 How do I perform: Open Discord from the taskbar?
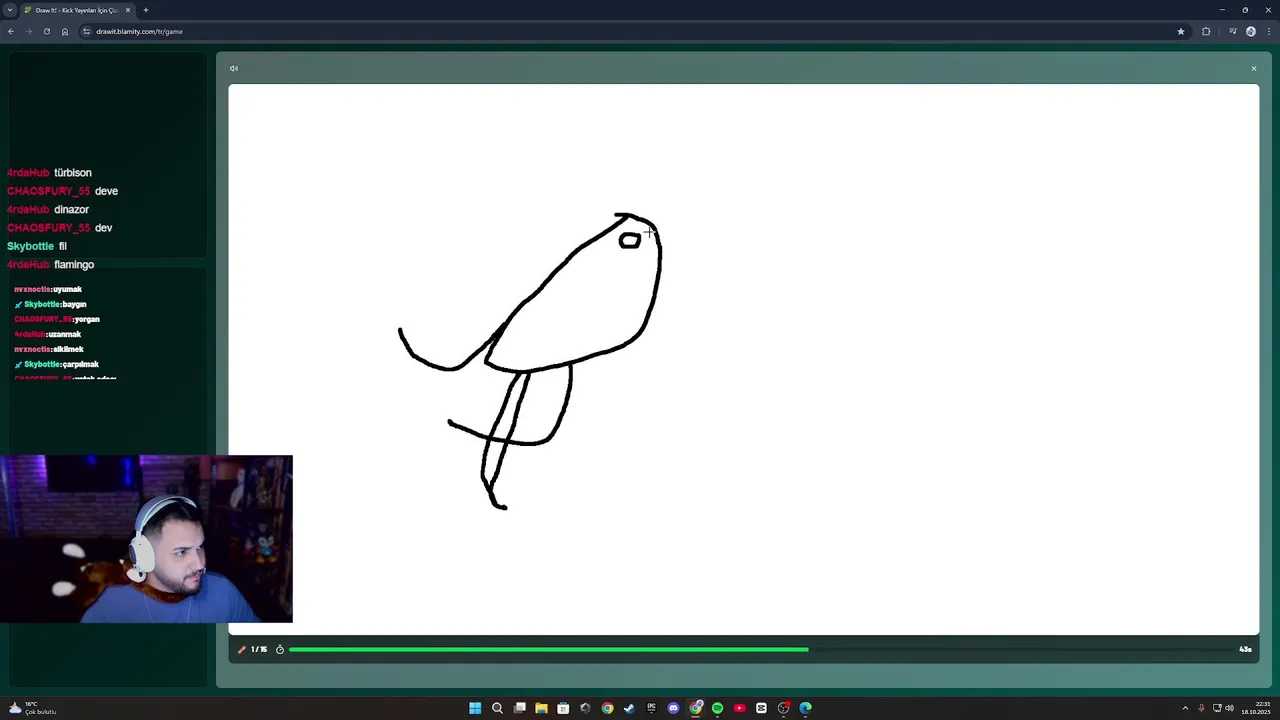pos(673,708)
